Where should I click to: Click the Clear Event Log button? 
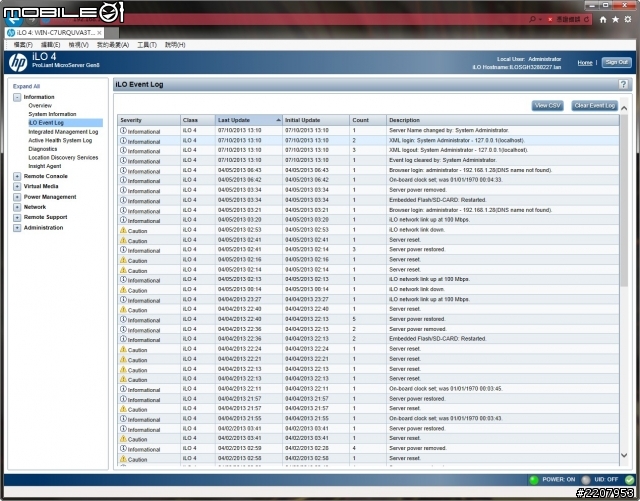594,106
